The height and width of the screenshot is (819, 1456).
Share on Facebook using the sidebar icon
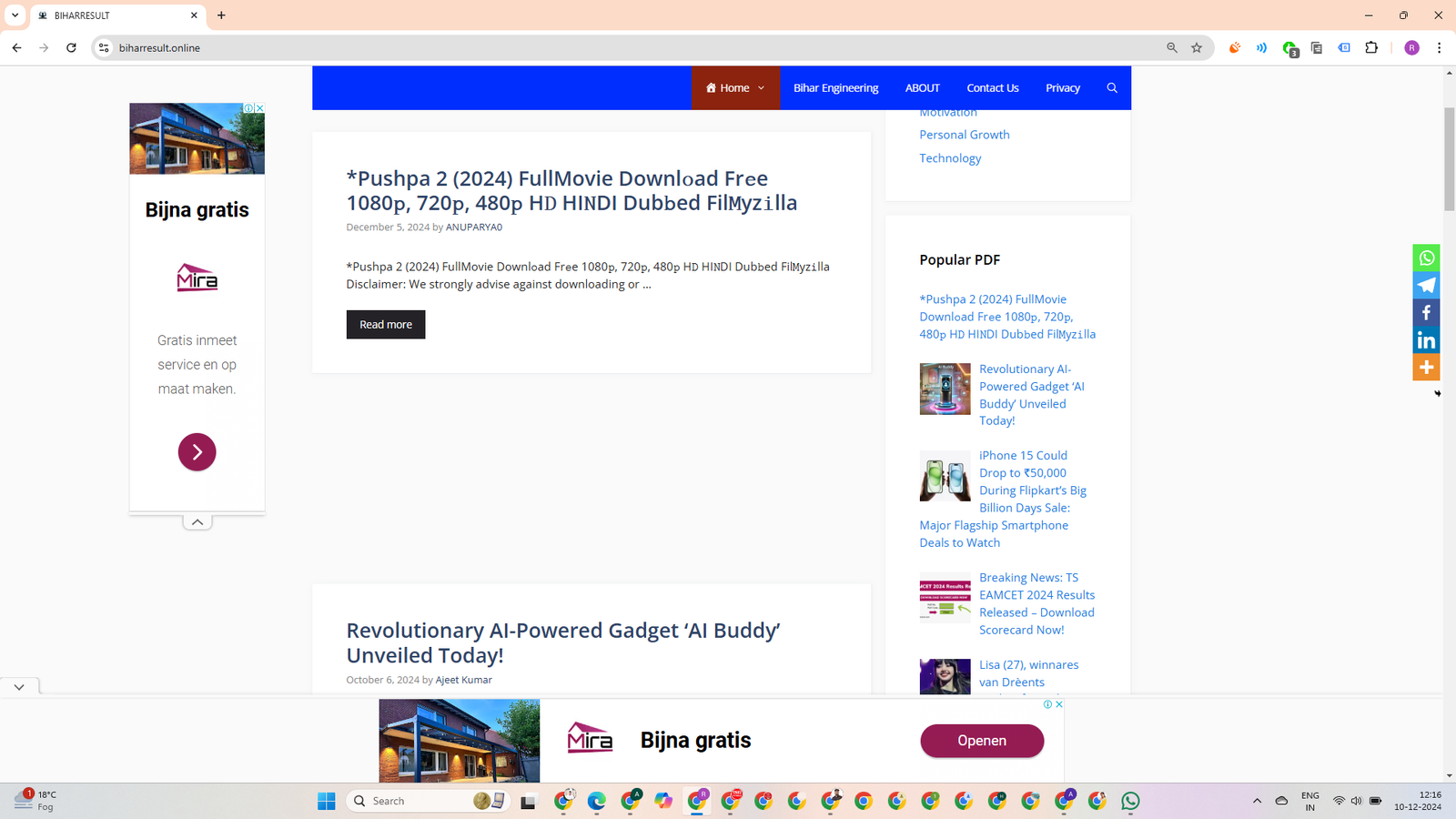[x=1426, y=312]
